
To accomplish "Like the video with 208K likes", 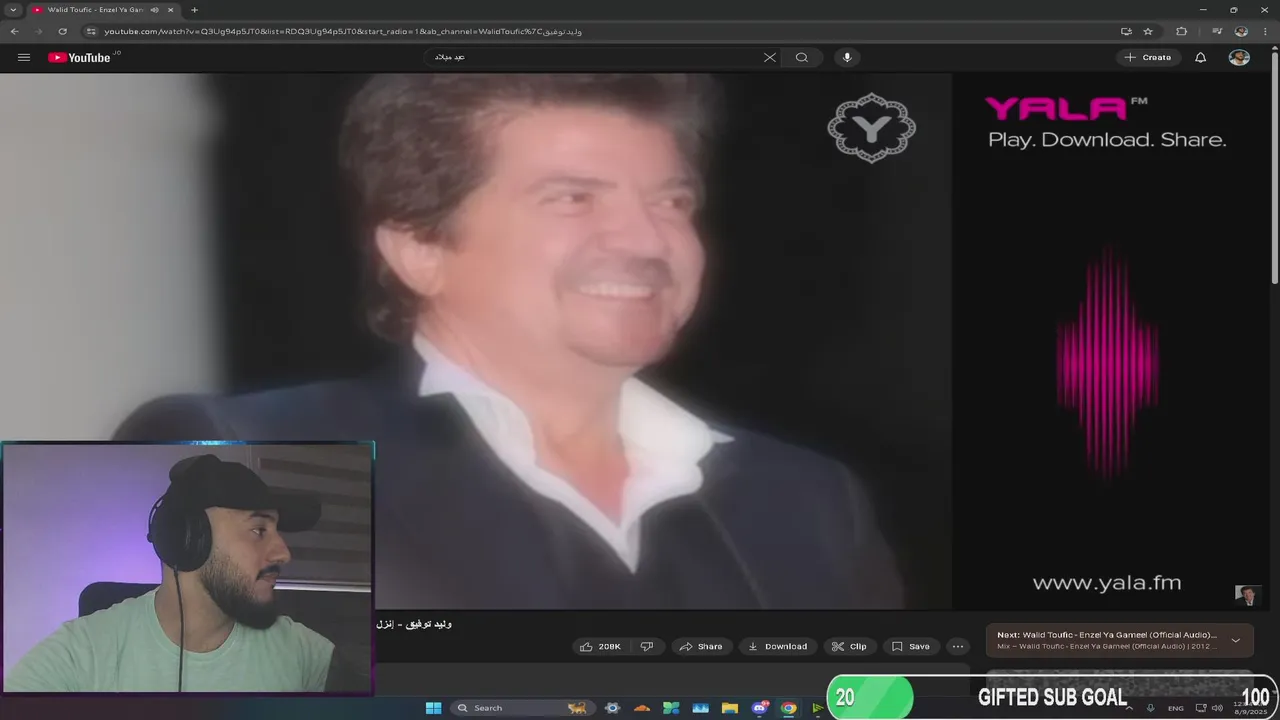I will coord(601,646).
